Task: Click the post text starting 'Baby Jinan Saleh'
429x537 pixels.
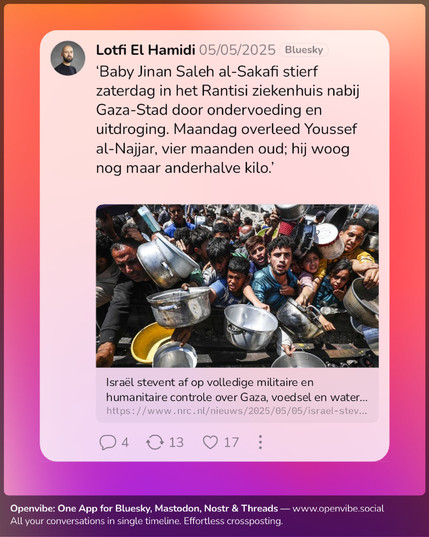Action: click(x=228, y=120)
